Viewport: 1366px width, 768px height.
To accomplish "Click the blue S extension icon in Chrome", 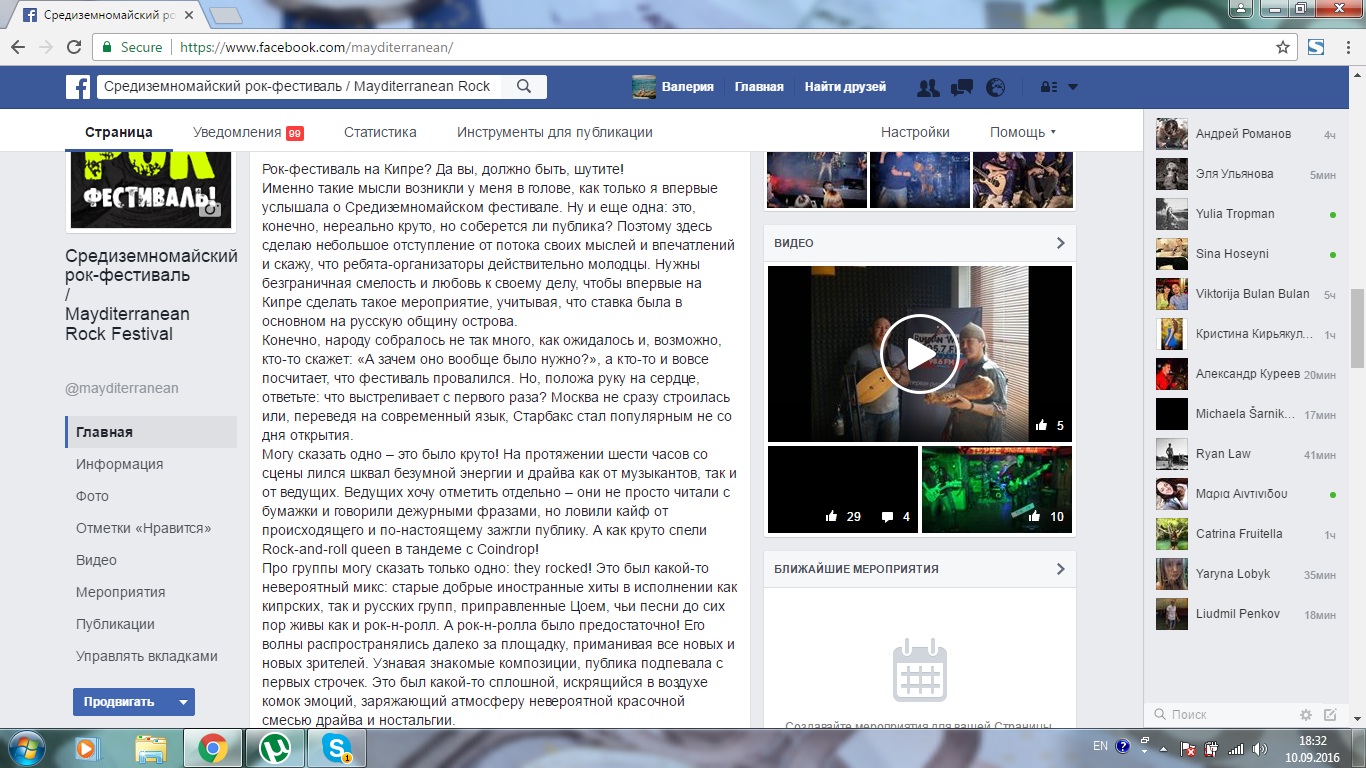I will (x=1316, y=47).
